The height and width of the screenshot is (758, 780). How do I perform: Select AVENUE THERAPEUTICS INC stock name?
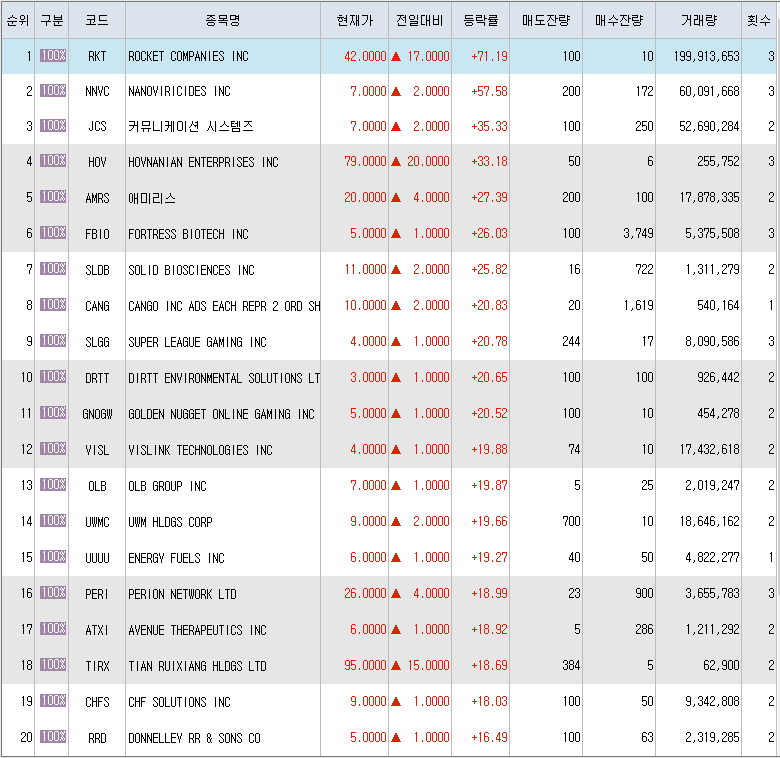(x=197, y=630)
